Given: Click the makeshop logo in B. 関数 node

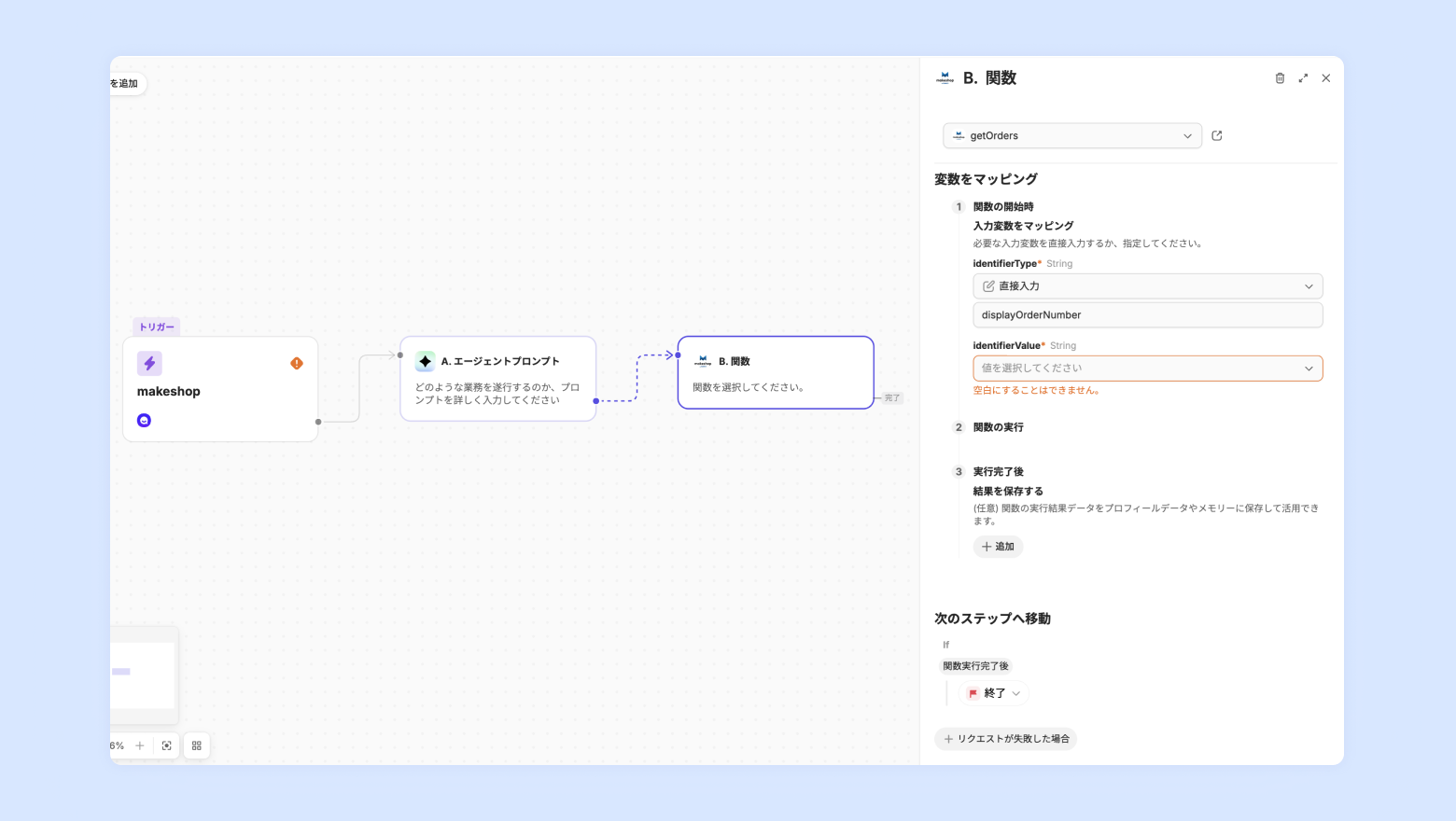Looking at the screenshot, I should coord(703,361).
